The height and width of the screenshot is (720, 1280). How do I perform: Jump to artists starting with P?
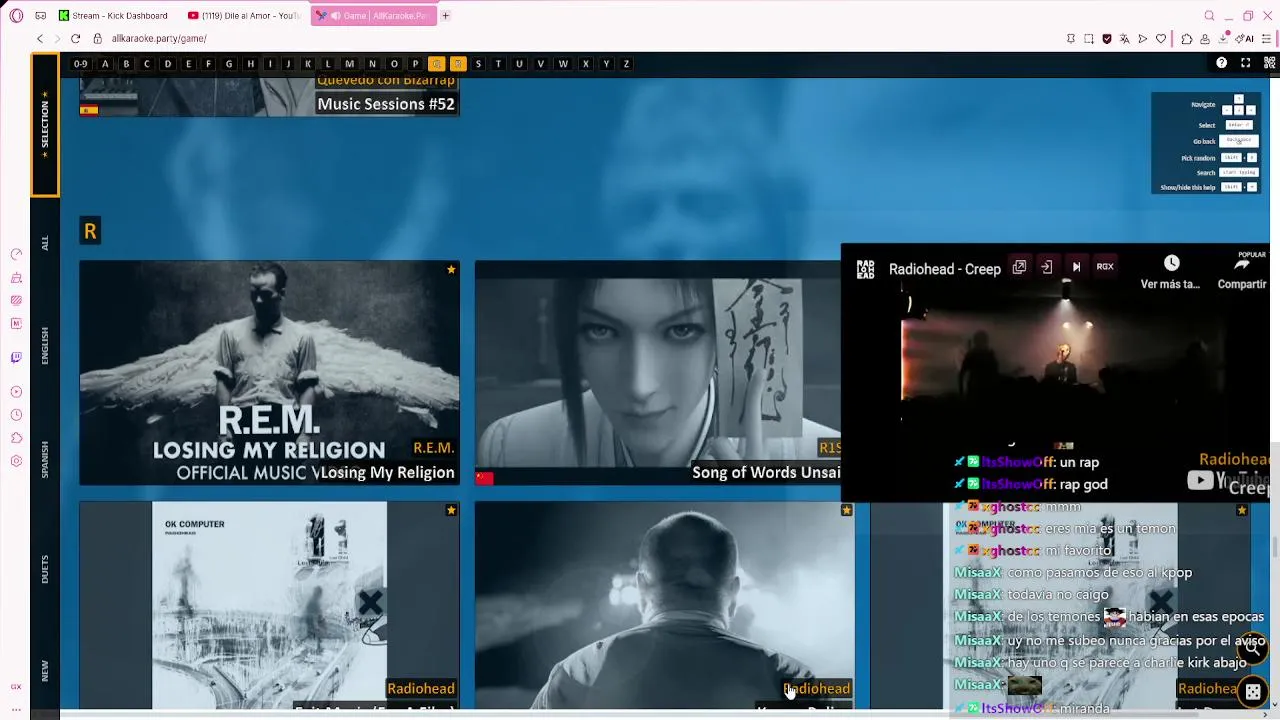tap(415, 63)
